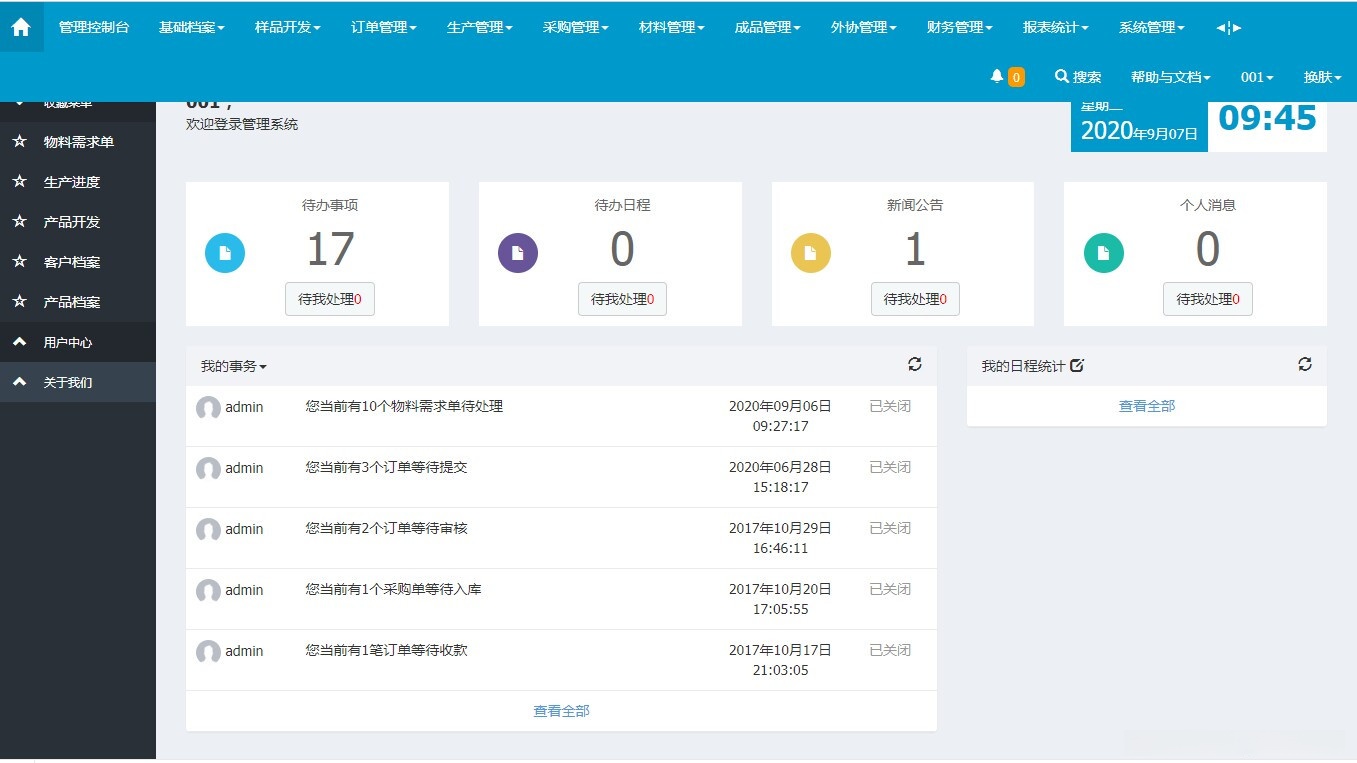Refresh the 我的事务 panel
Screen dimensions: 1357x763
pos(914,365)
